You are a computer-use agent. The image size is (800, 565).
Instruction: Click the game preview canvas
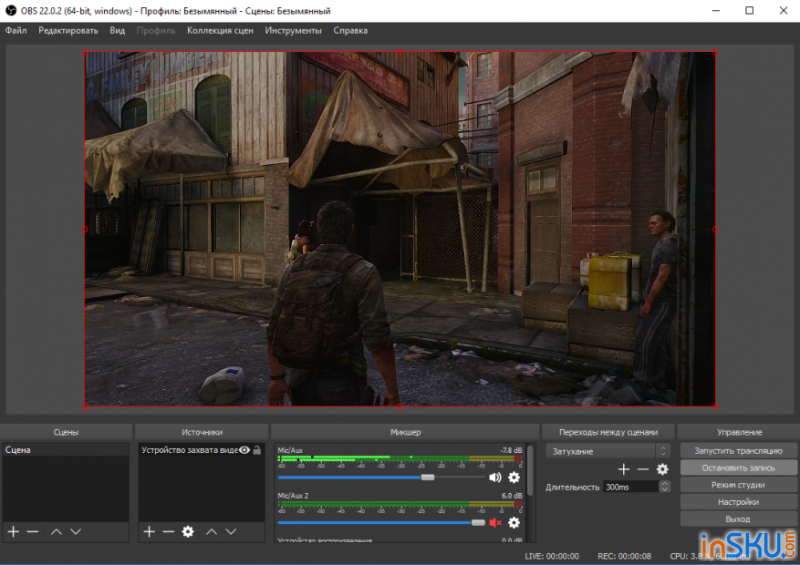click(x=400, y=229)
